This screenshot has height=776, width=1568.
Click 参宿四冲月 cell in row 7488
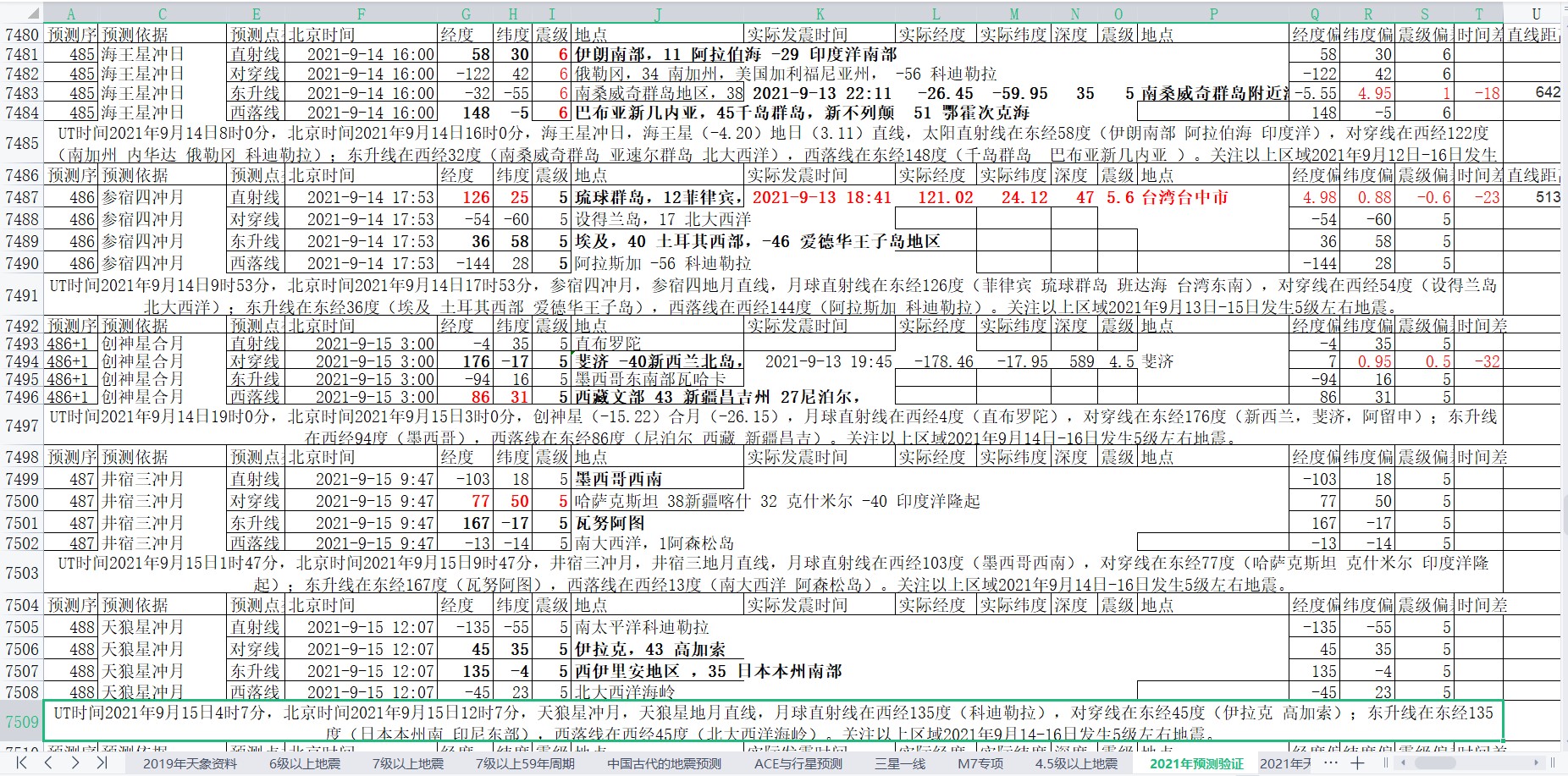pos(163,219)
